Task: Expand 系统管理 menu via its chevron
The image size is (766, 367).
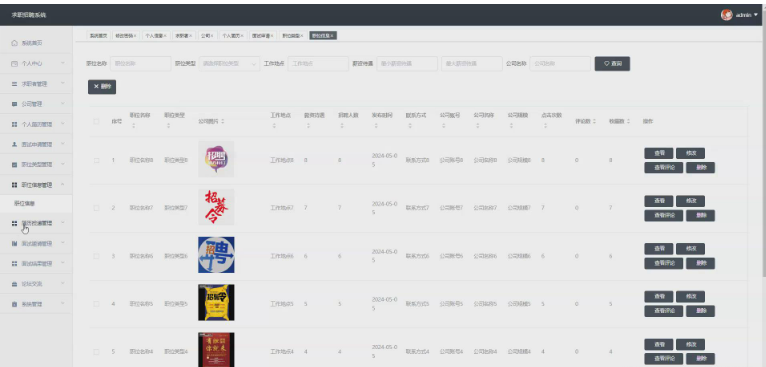Action: (x=63, y=303)
